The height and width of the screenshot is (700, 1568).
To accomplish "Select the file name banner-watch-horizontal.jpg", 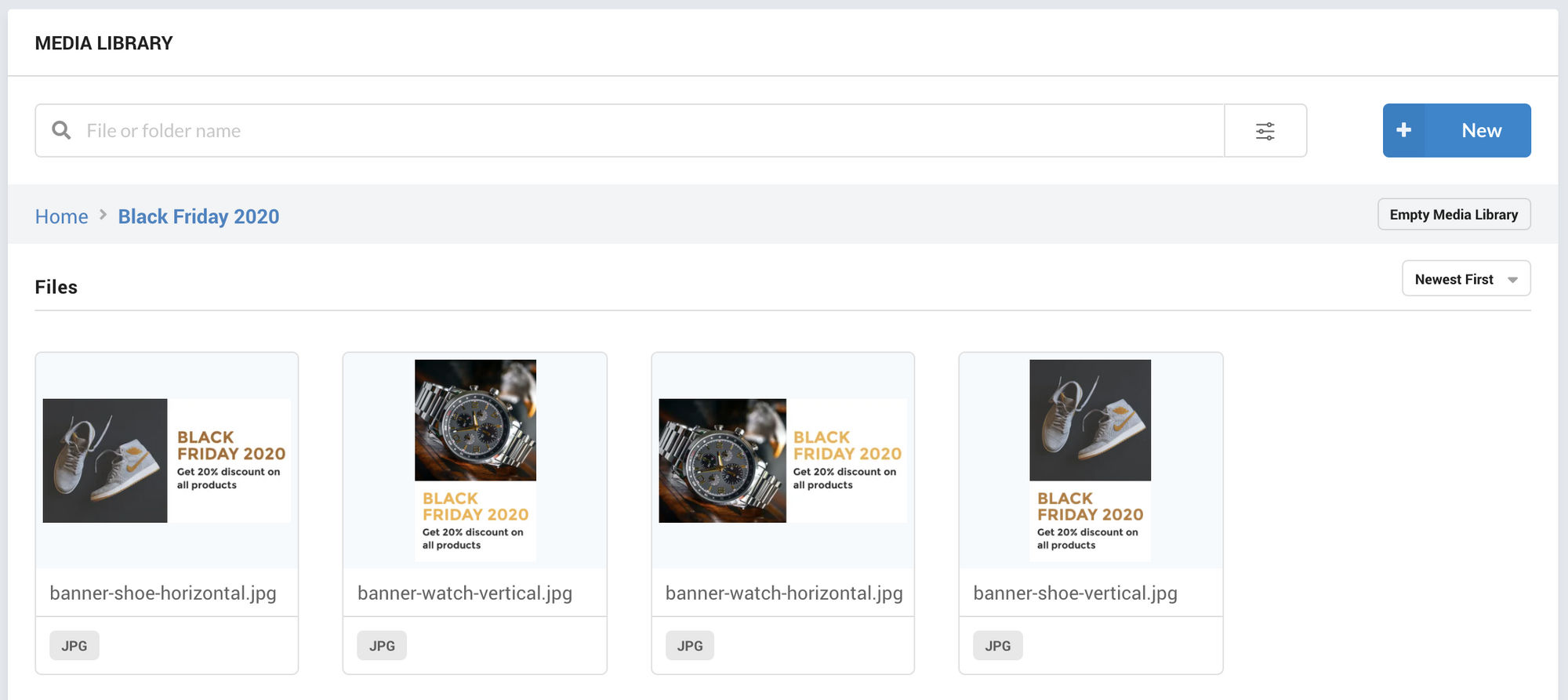I will coord(784,593).
